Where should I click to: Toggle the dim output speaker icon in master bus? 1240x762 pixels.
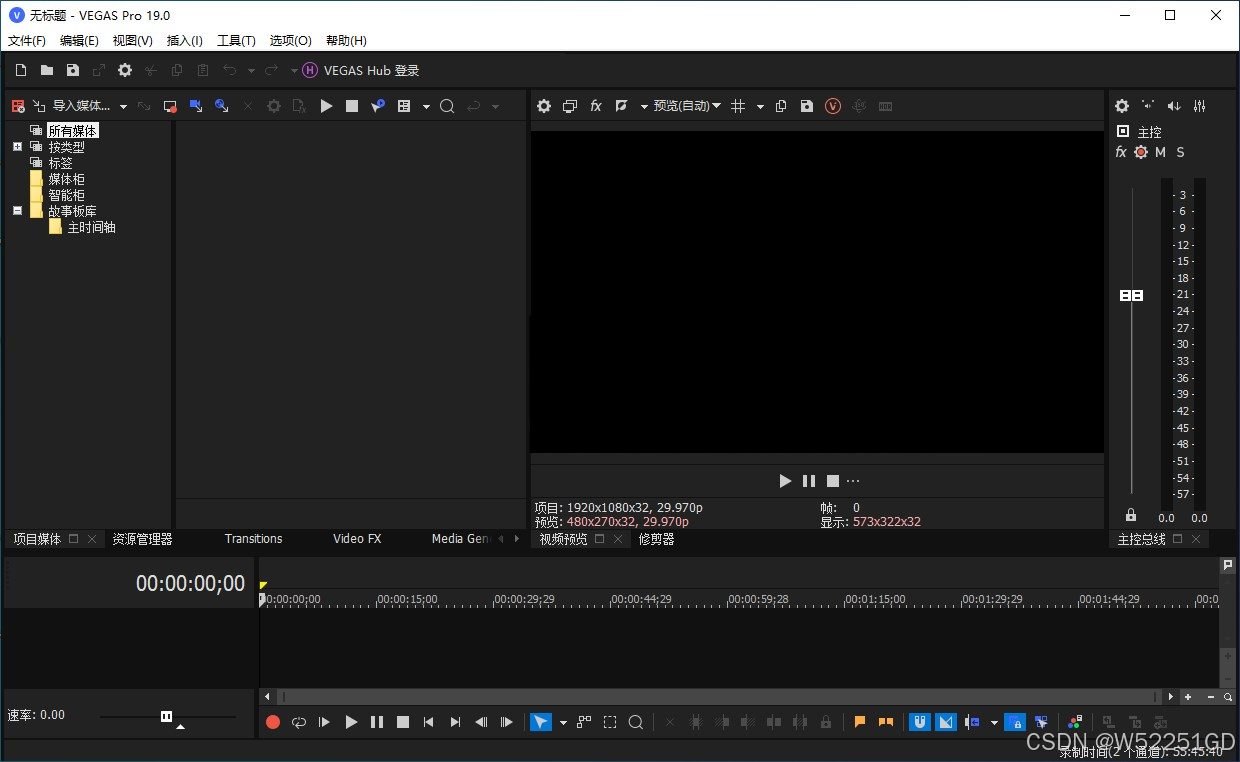point(1174,106)
